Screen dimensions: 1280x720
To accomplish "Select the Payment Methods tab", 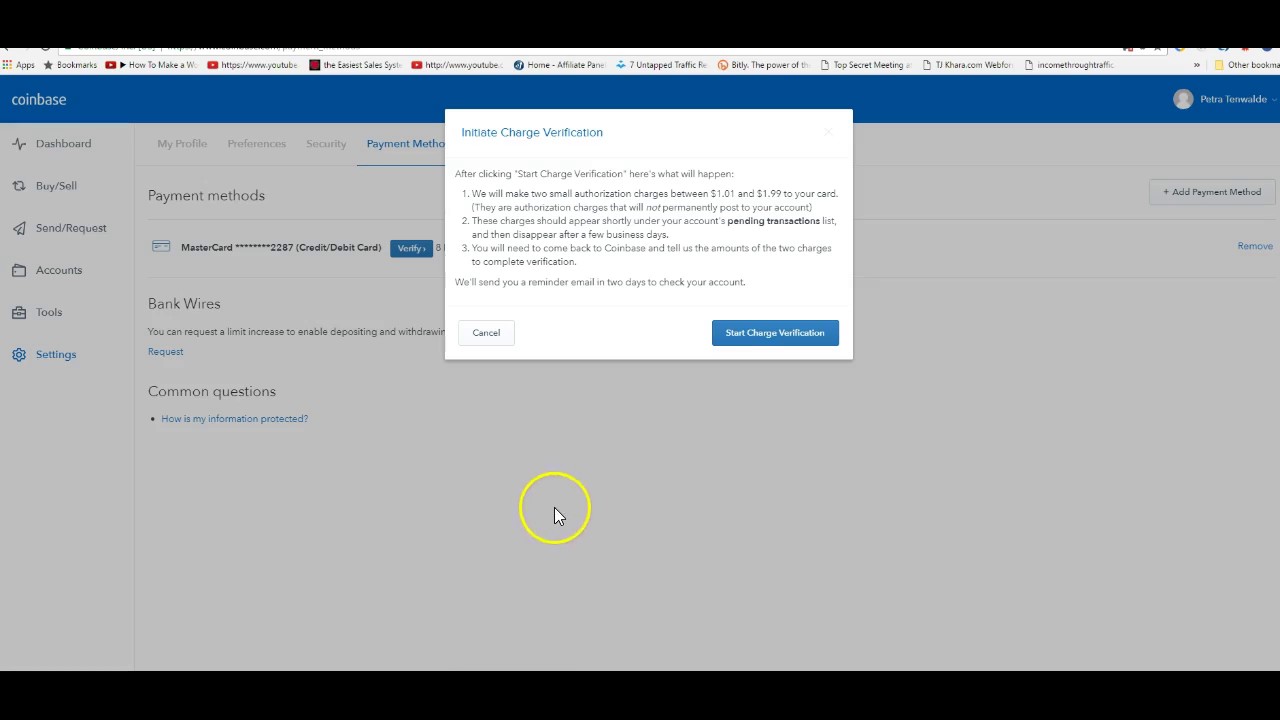I will 405,144.
